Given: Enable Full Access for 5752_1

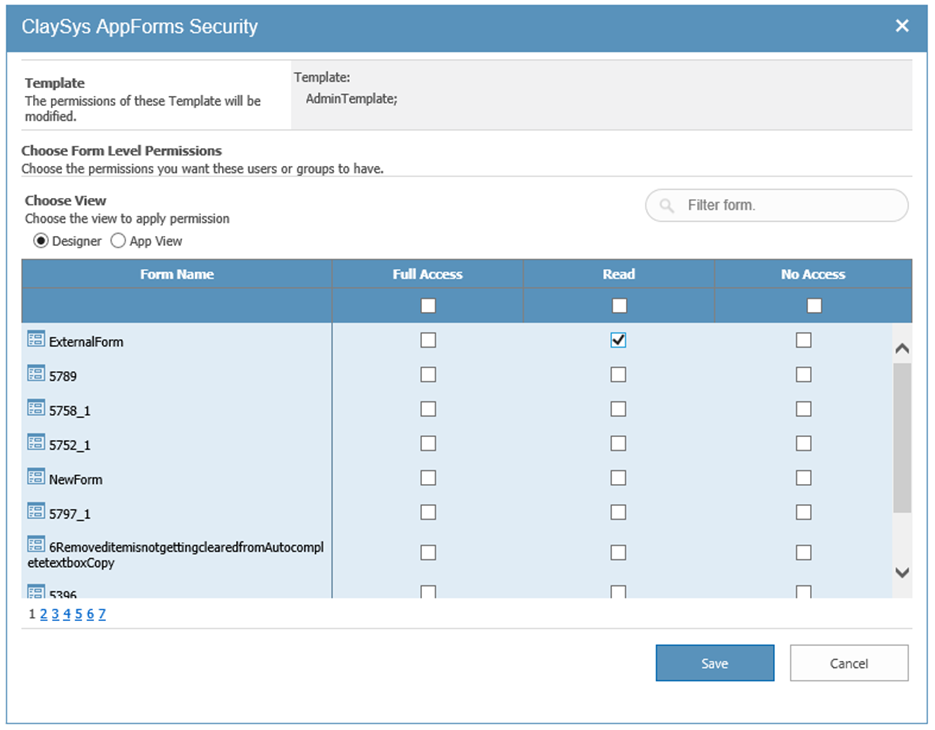Looking at the screenshot, I should point(428,444).
